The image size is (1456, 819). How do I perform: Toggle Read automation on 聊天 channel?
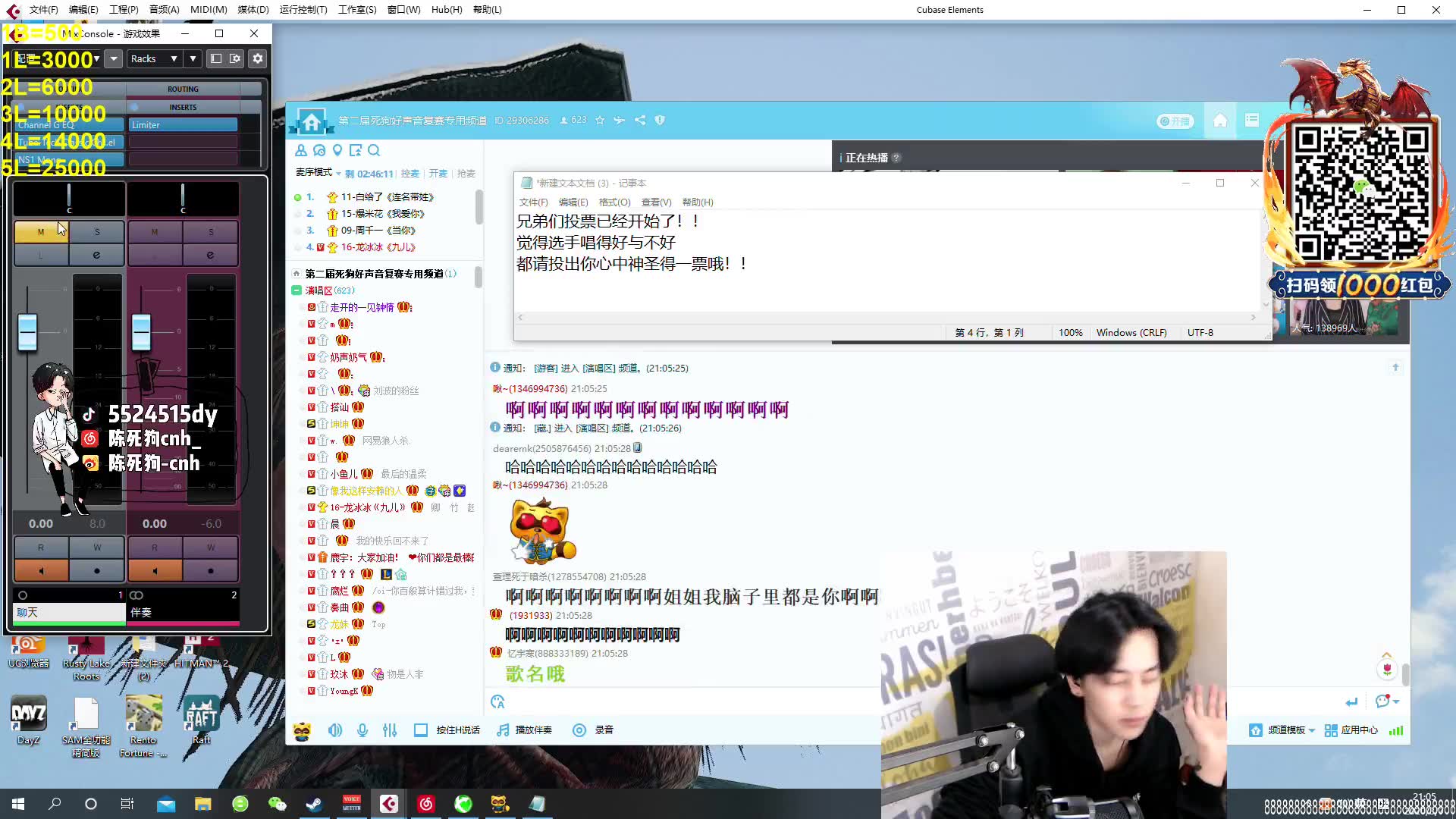click(x=41, y=548)
